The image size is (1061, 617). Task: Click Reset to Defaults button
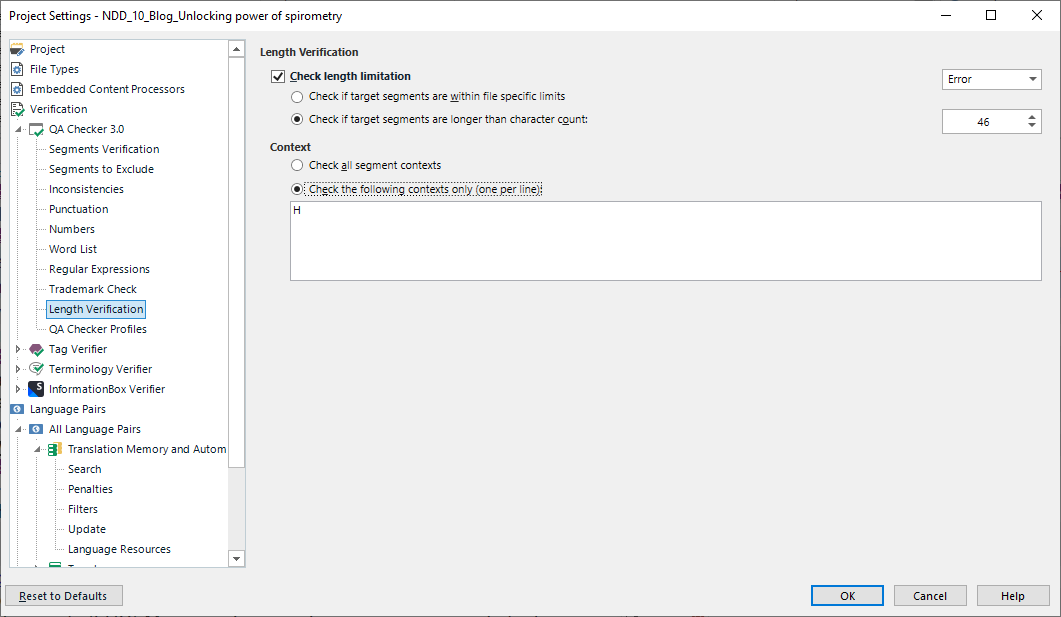tap(63, 596)
